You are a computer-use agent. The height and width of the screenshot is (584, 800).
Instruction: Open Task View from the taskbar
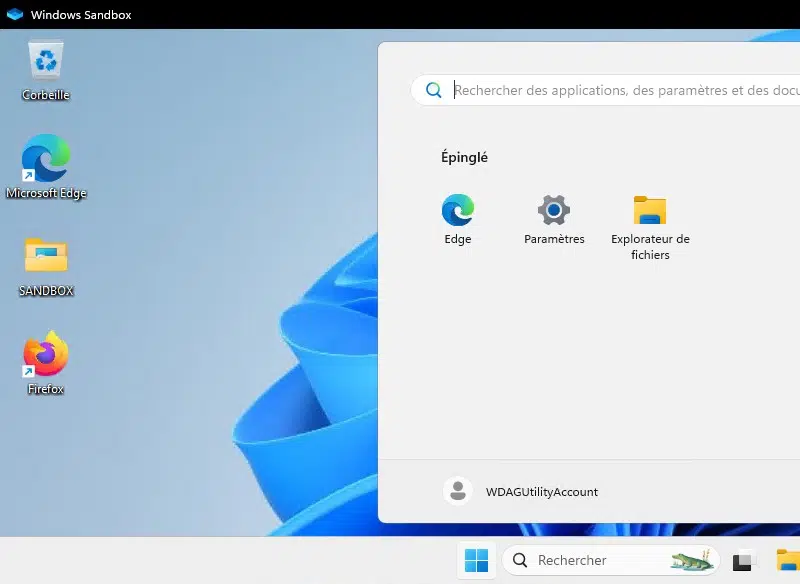tap(743, 561)
